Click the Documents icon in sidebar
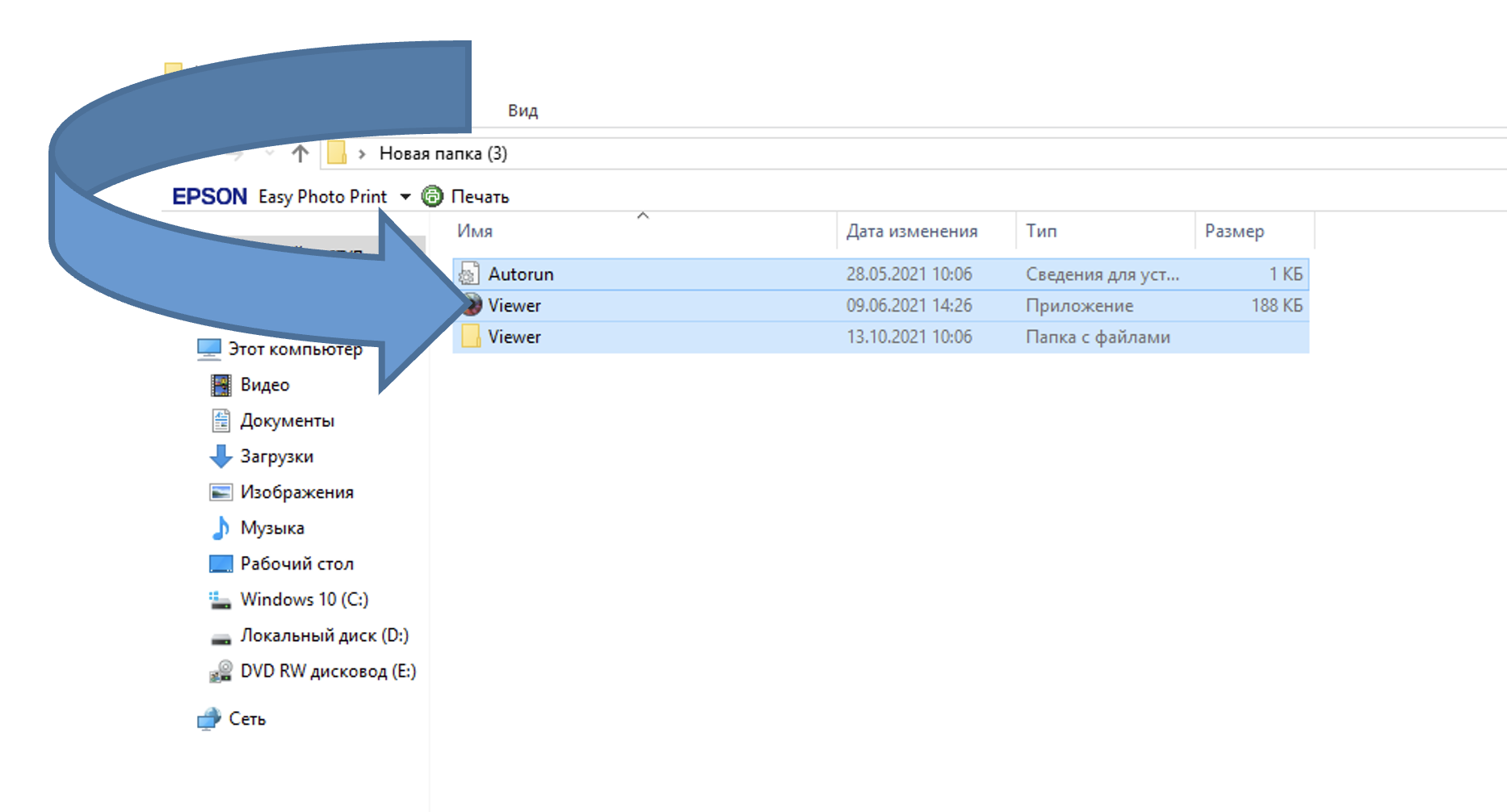 (220, 421)
